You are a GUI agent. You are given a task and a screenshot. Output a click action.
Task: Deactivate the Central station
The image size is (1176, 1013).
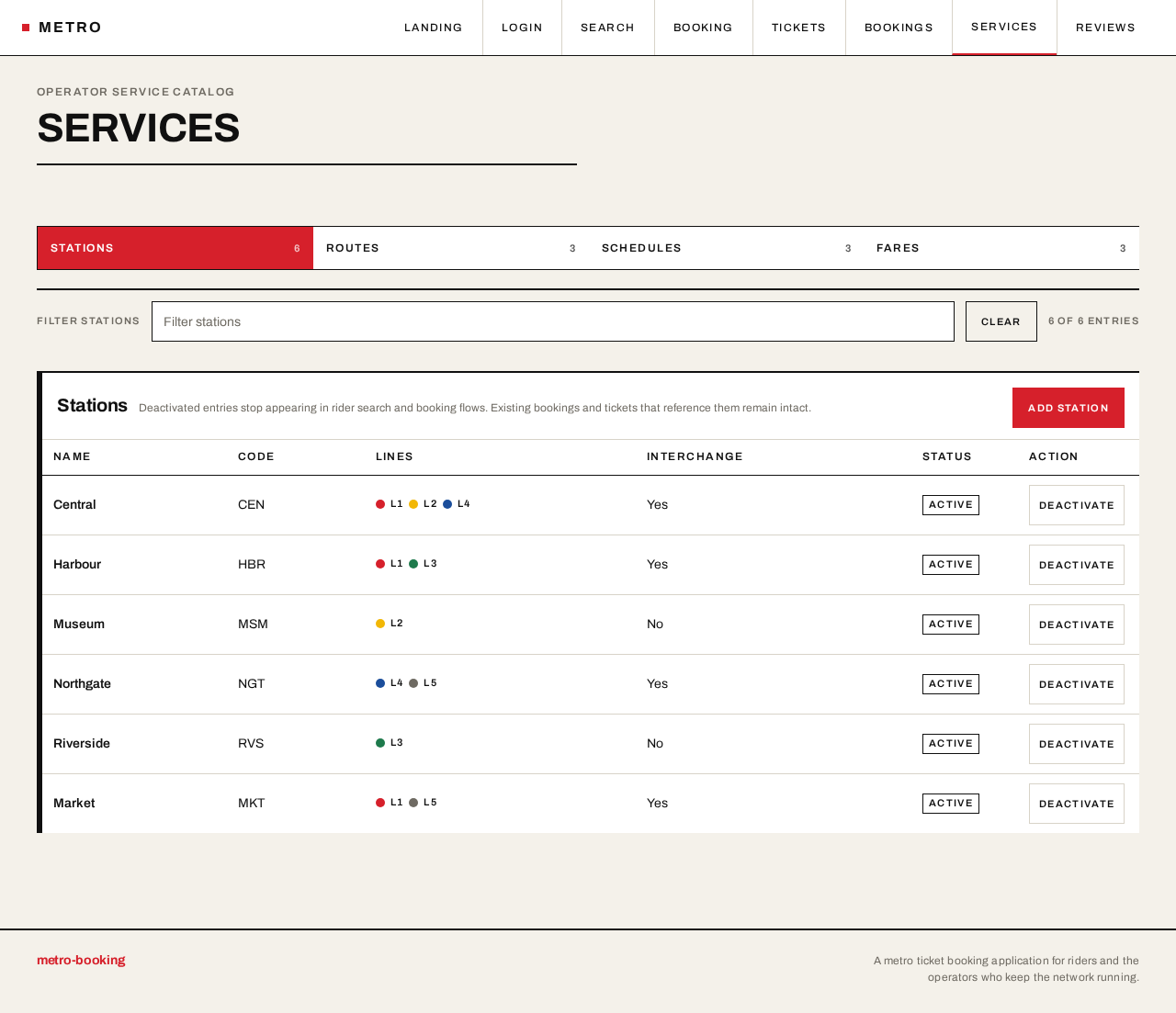coord(1077,505)
